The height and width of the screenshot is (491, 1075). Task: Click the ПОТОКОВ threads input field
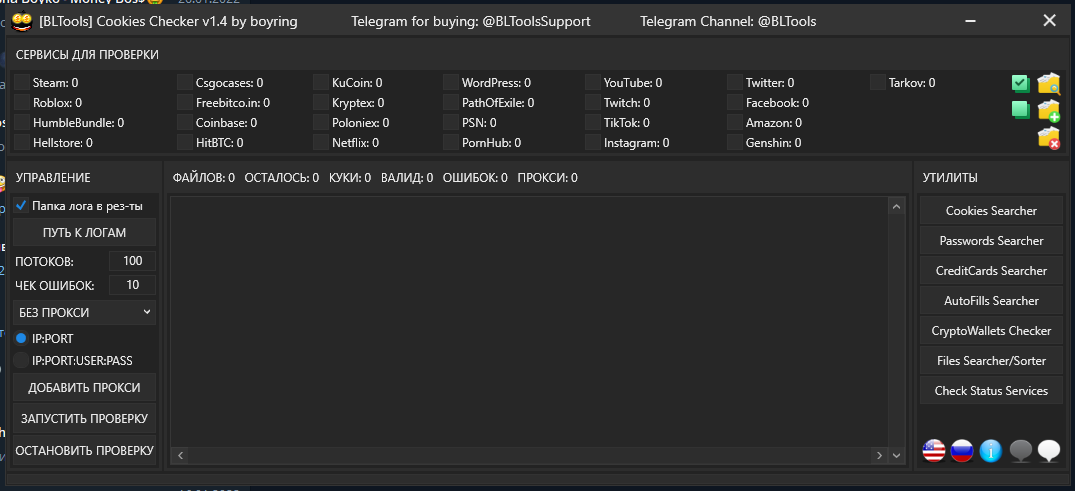pos(132,261)
